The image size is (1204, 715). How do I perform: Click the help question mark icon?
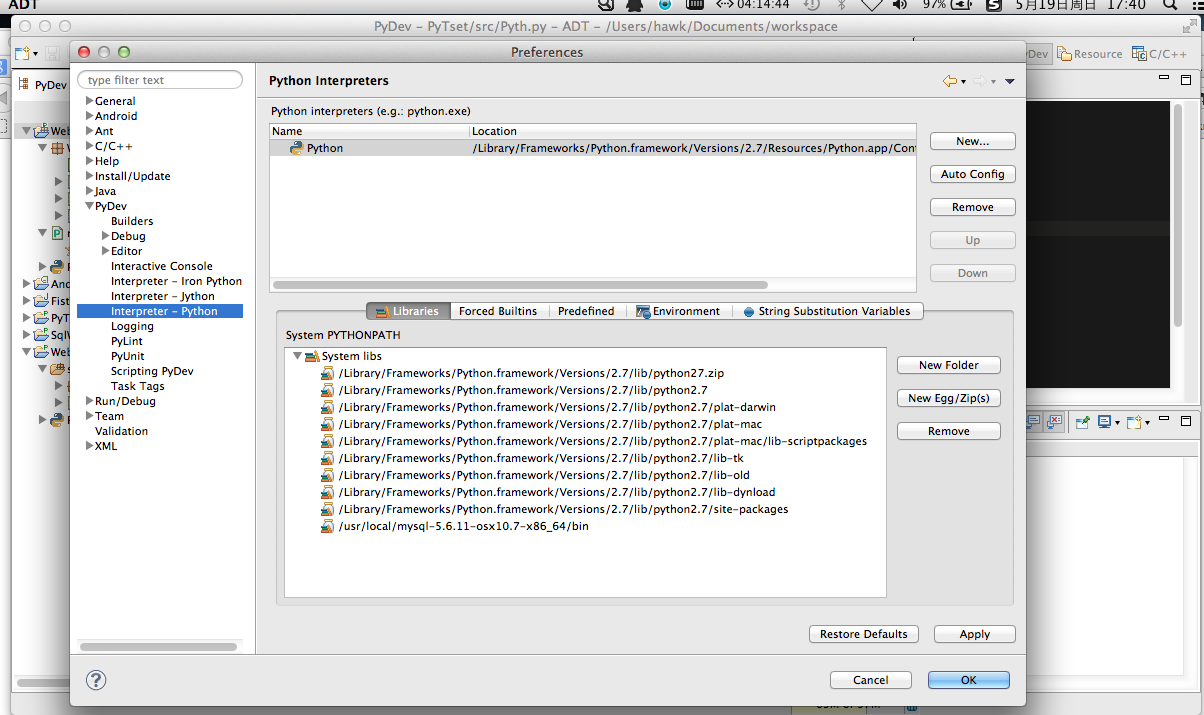[x=96, y=680]
